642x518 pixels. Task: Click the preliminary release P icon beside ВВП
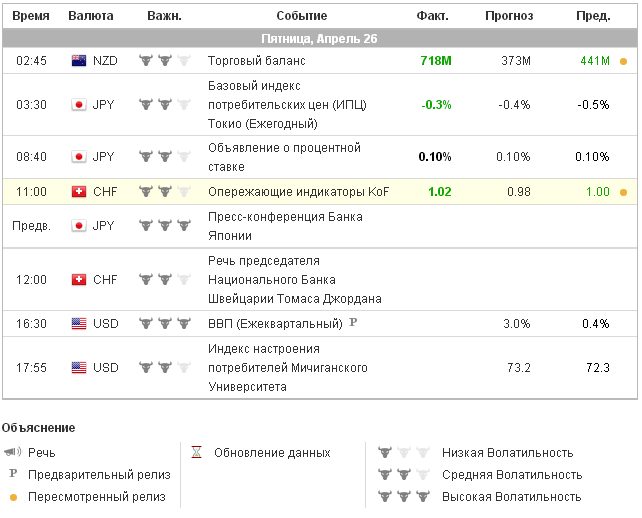tap(352, 323)
